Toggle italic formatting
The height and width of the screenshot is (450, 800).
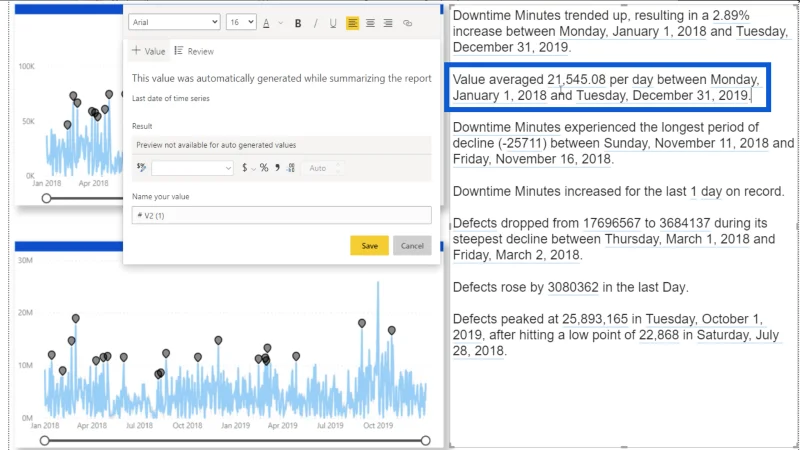(315, 23)
